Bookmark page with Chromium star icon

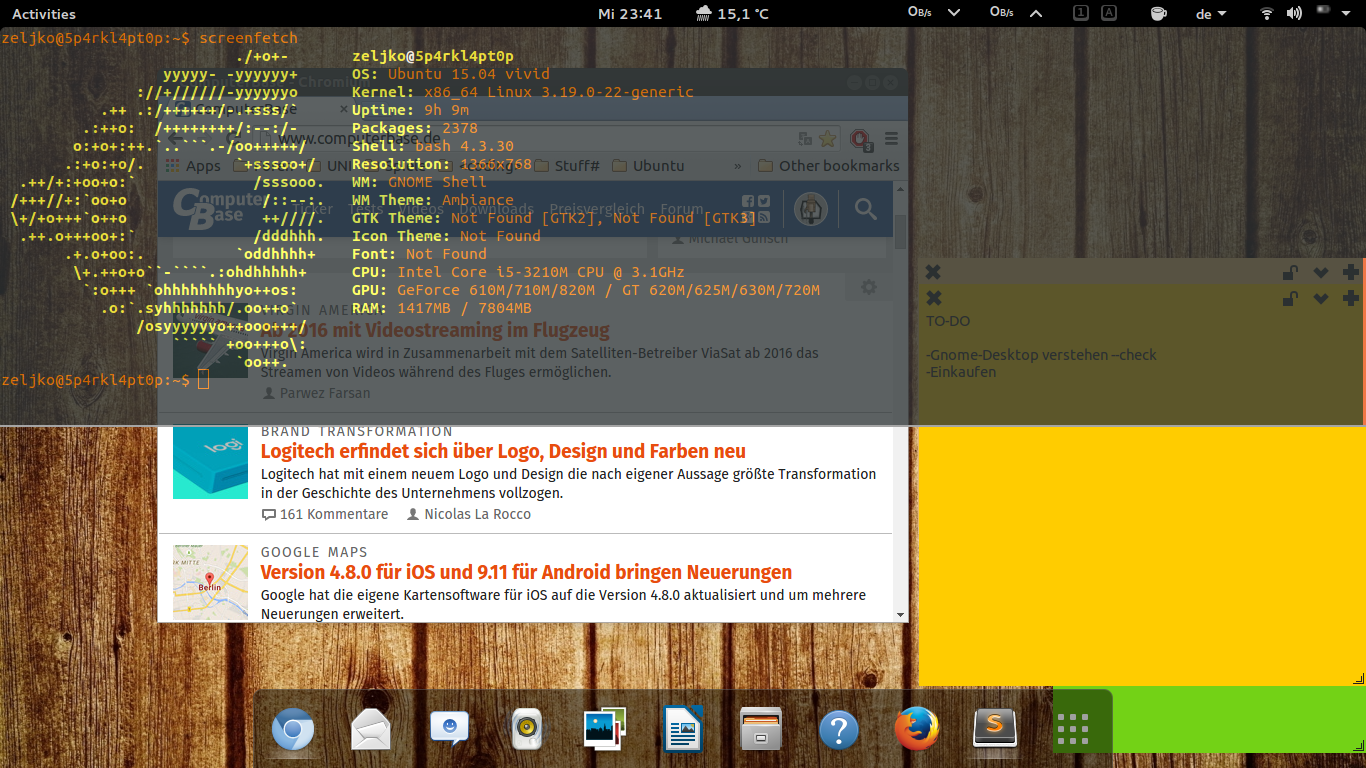(827, 139)
